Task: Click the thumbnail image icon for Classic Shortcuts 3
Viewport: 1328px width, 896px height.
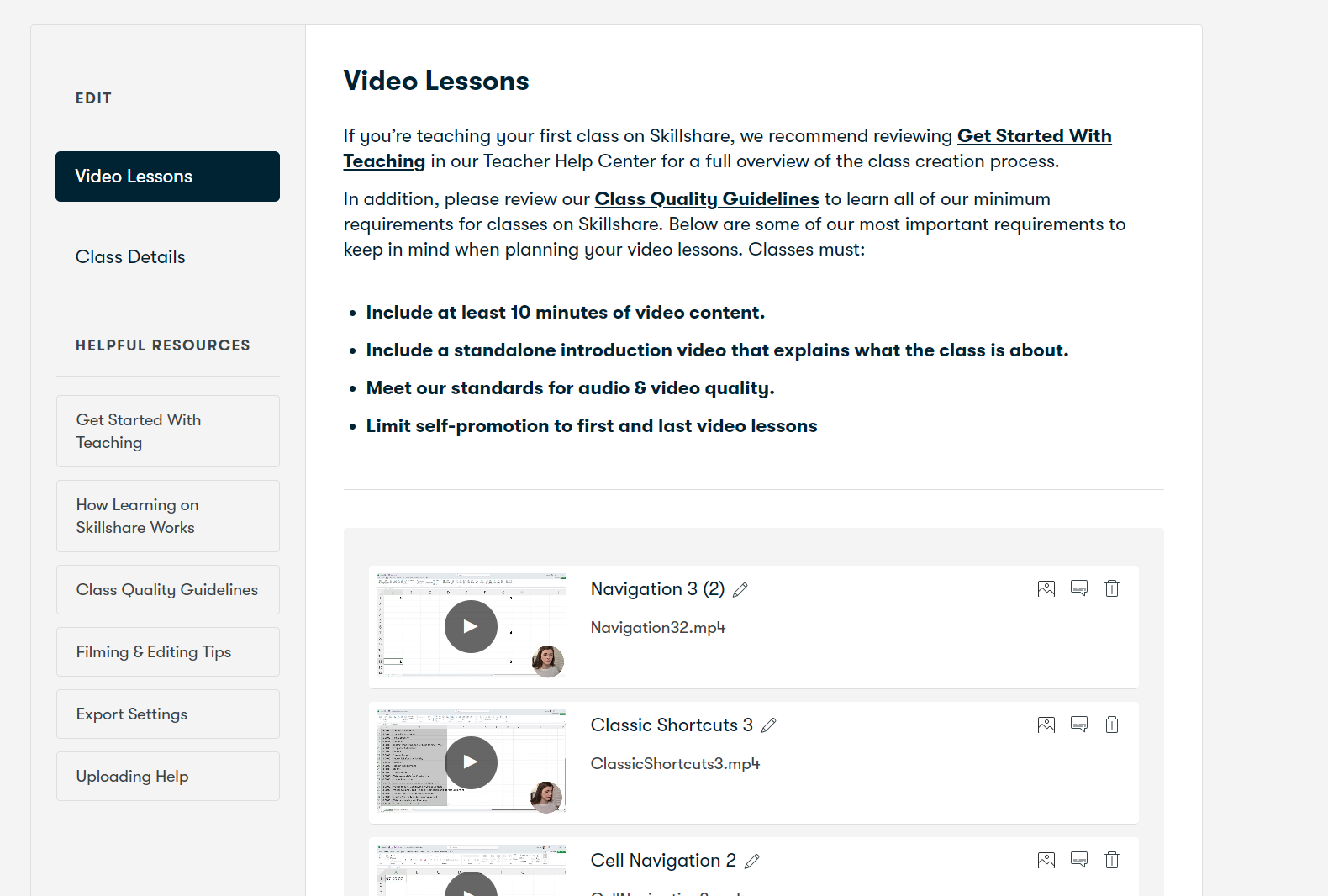Action: point(1046,725)
